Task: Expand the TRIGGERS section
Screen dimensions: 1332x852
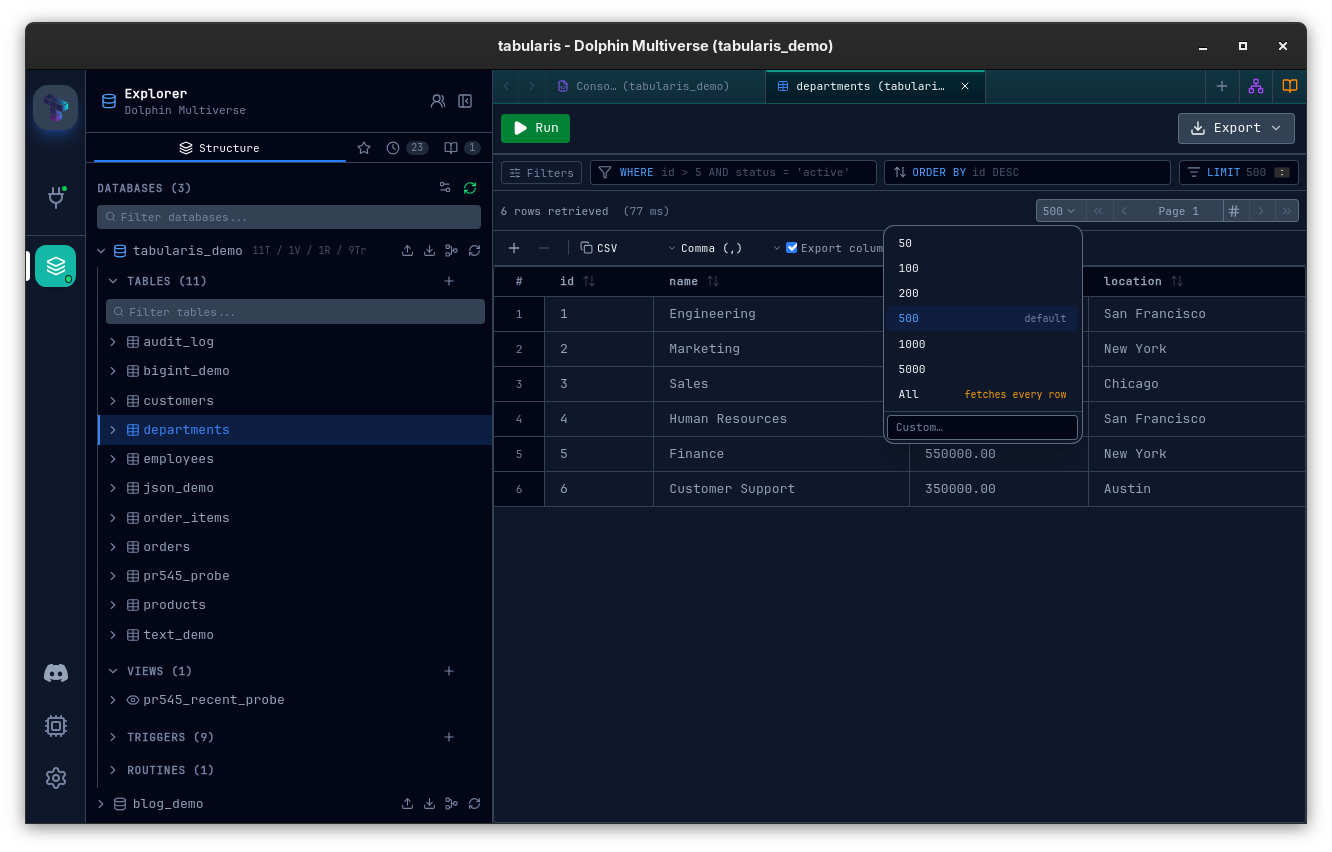Action: (113, 737)
